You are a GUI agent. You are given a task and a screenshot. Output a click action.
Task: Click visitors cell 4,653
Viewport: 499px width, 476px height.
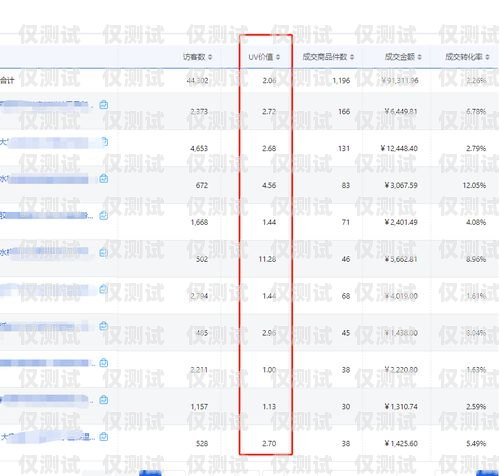pyautogui.click(x=199, y=148)
